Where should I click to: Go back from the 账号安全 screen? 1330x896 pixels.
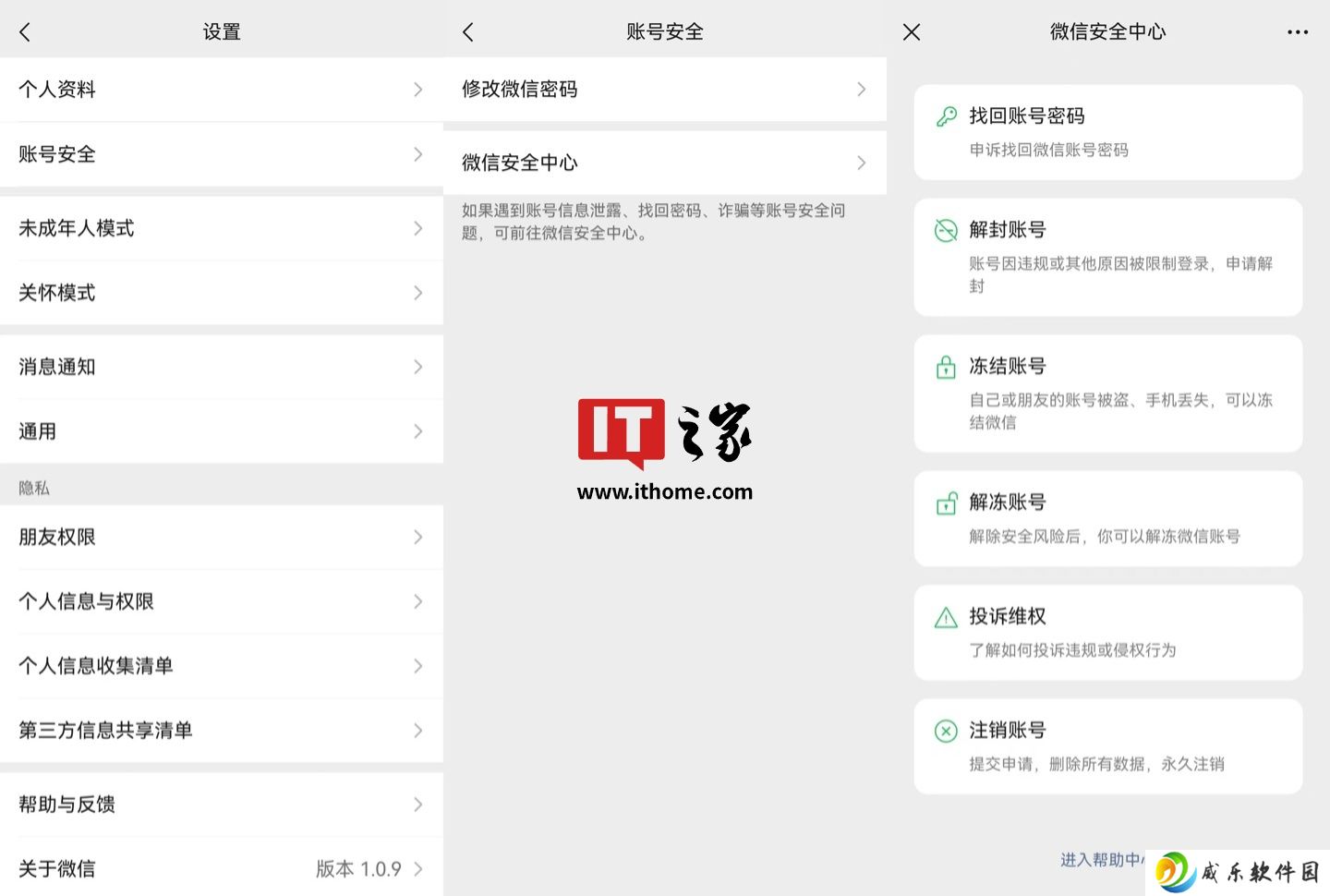point(468,32)
